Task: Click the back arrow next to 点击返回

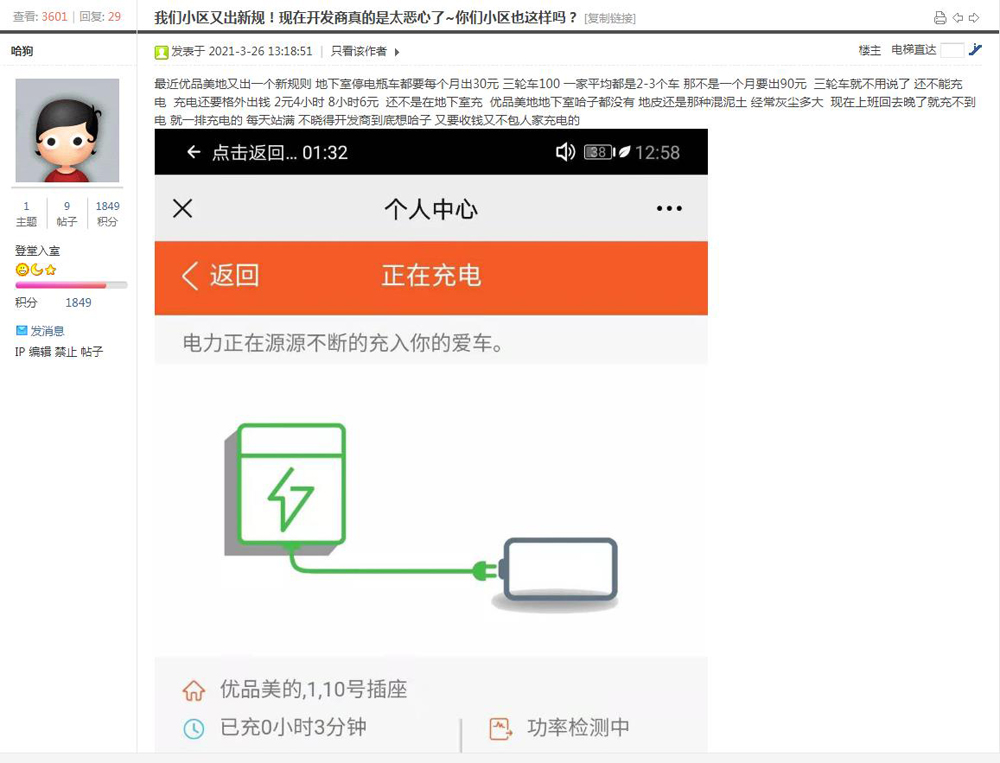Action: point(193,152)
